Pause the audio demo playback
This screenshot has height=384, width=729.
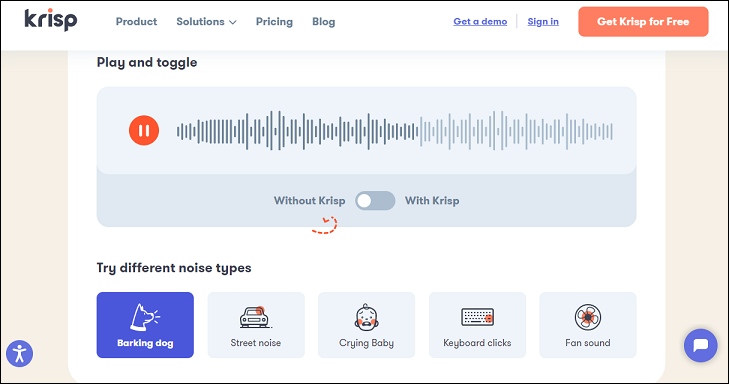click(x=144, y=131)
